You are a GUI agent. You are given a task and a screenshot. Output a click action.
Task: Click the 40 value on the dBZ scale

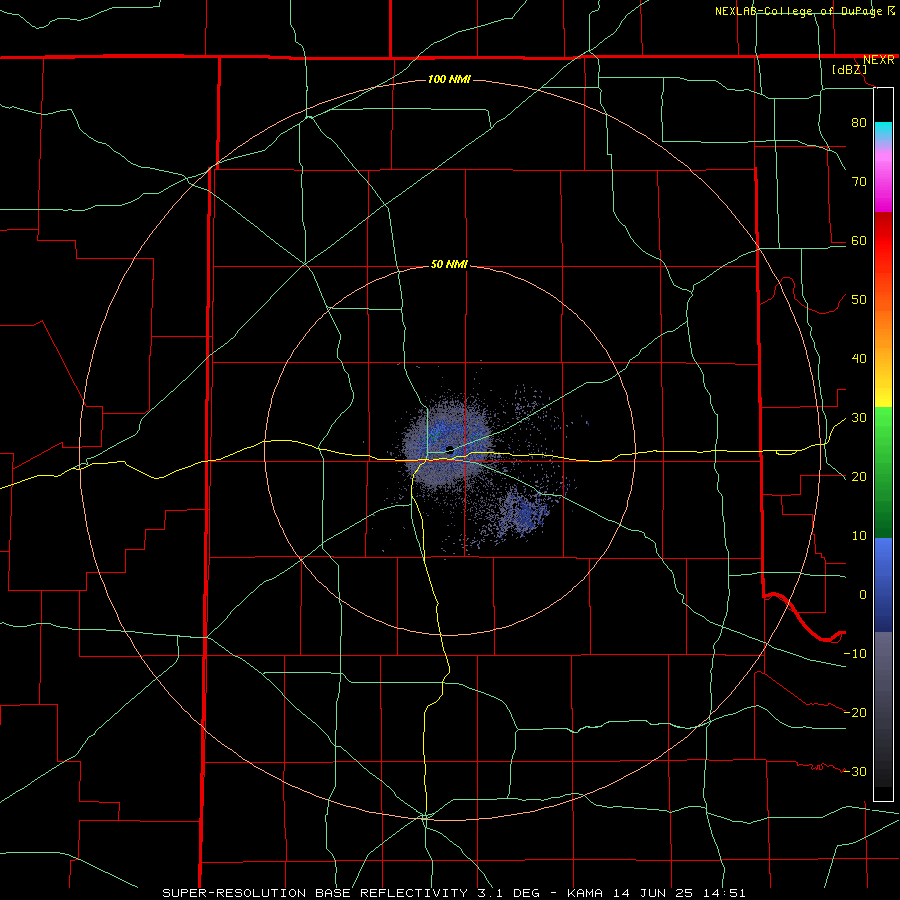coord(859,359)
